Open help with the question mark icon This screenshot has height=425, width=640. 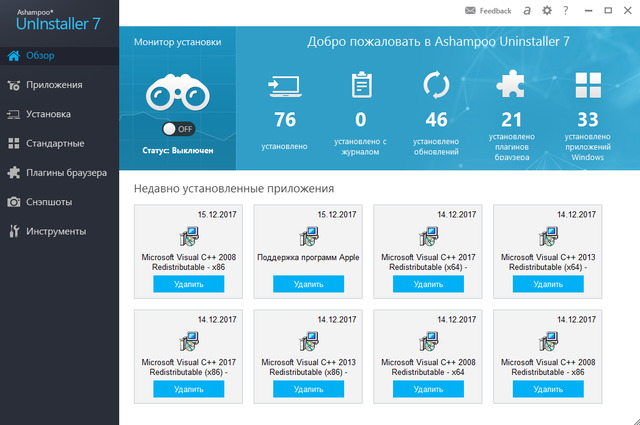[566, 10]
